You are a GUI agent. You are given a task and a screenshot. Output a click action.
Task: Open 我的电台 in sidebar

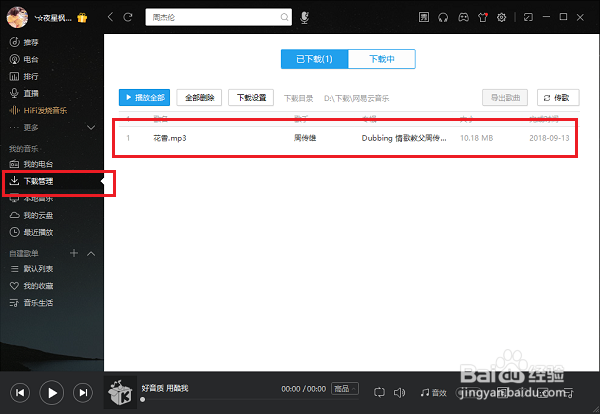coord(31,164)
